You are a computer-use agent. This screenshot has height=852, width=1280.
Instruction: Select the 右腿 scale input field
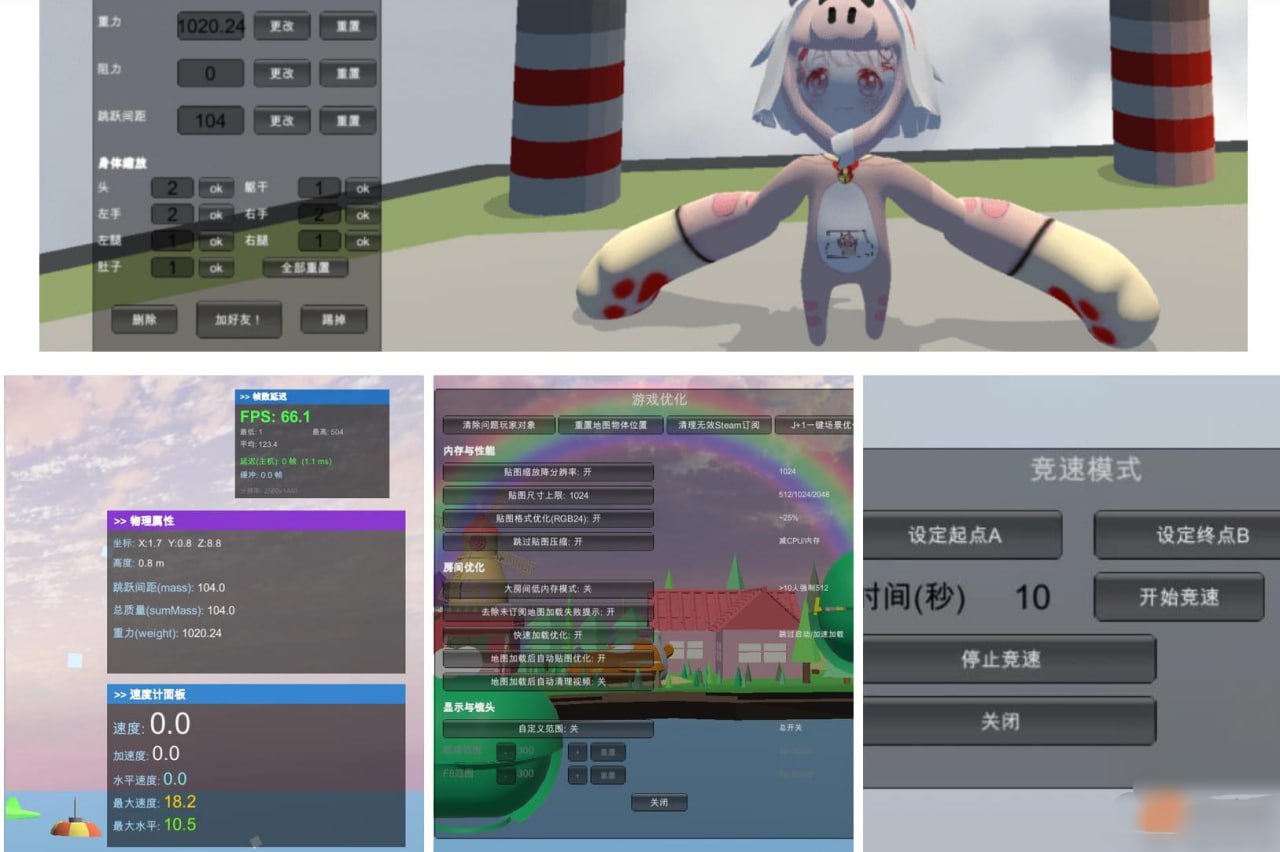[x=320, y=241]
